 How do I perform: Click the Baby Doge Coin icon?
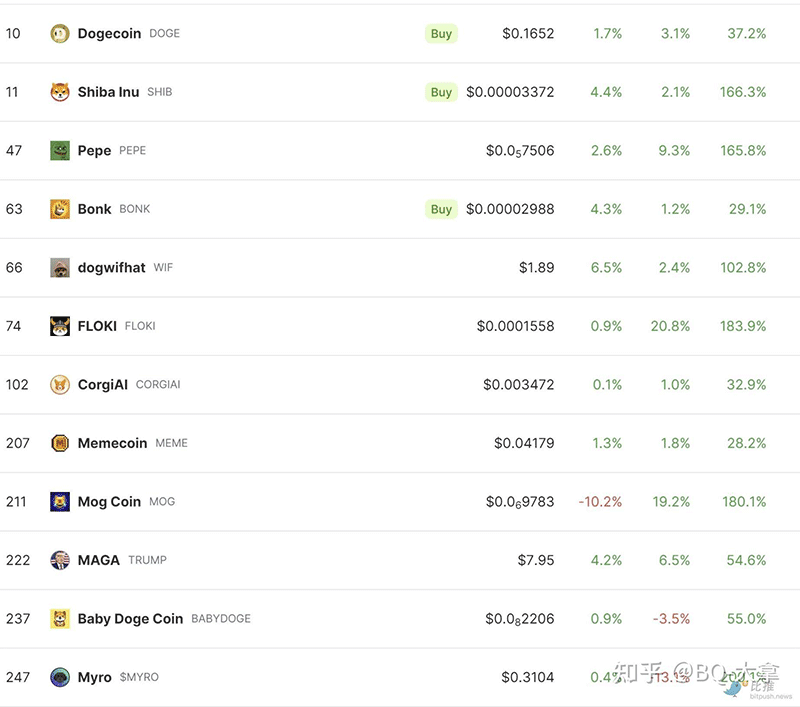[60, 619]
